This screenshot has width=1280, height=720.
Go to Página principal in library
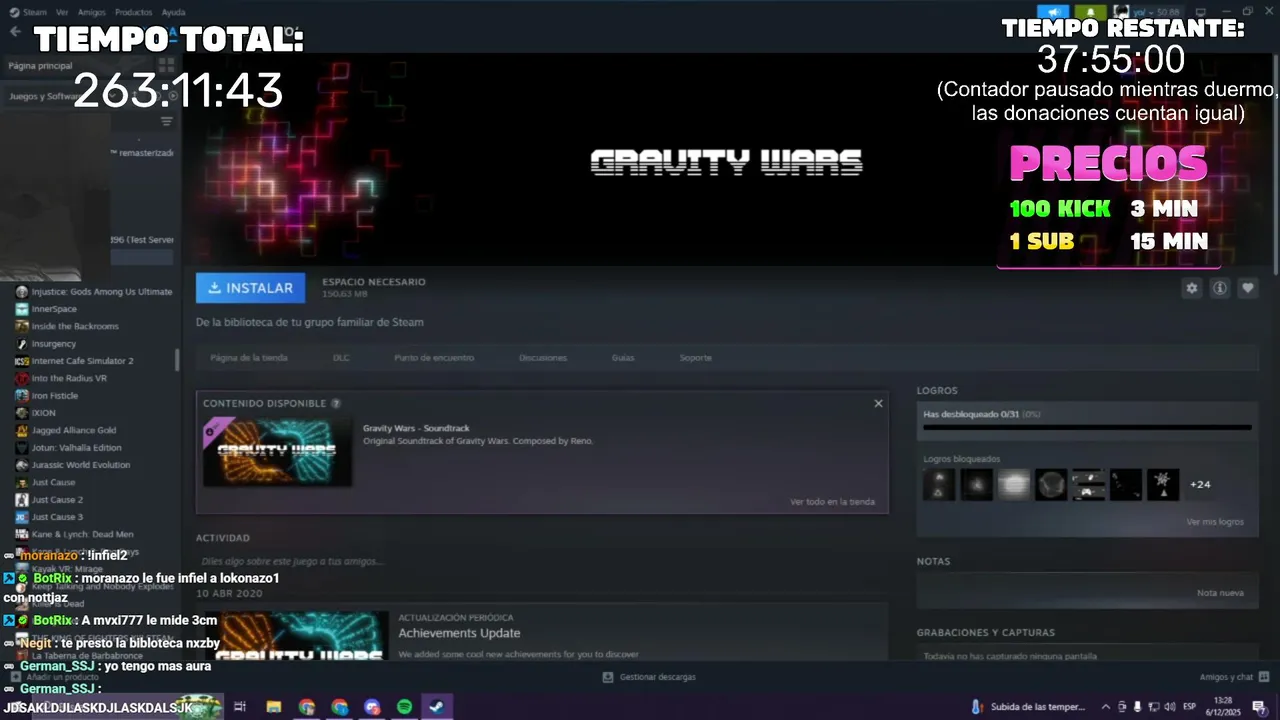coord(40,65)
